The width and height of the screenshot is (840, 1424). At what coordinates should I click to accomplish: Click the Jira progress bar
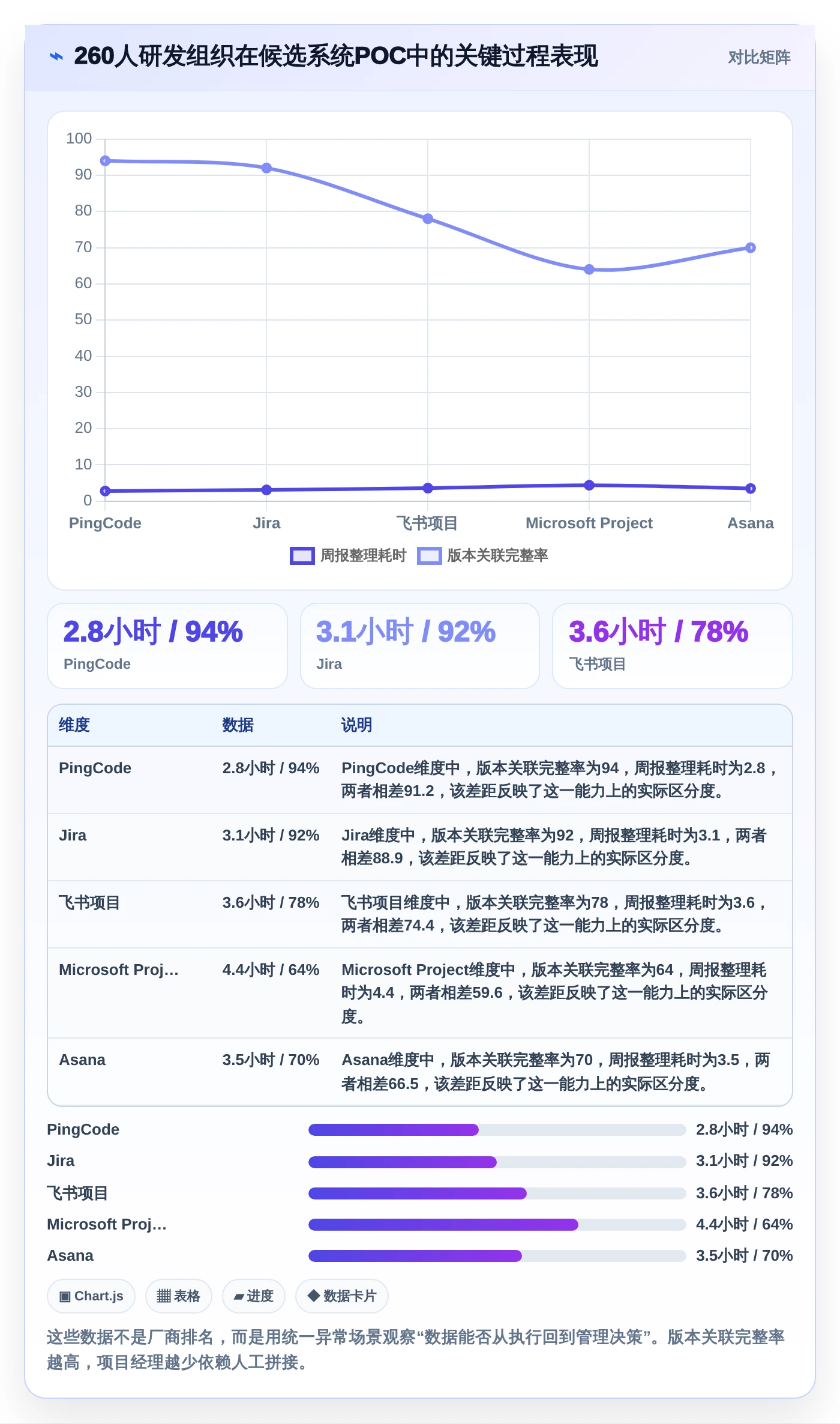pyautogui.click(x=497, y=1162)
